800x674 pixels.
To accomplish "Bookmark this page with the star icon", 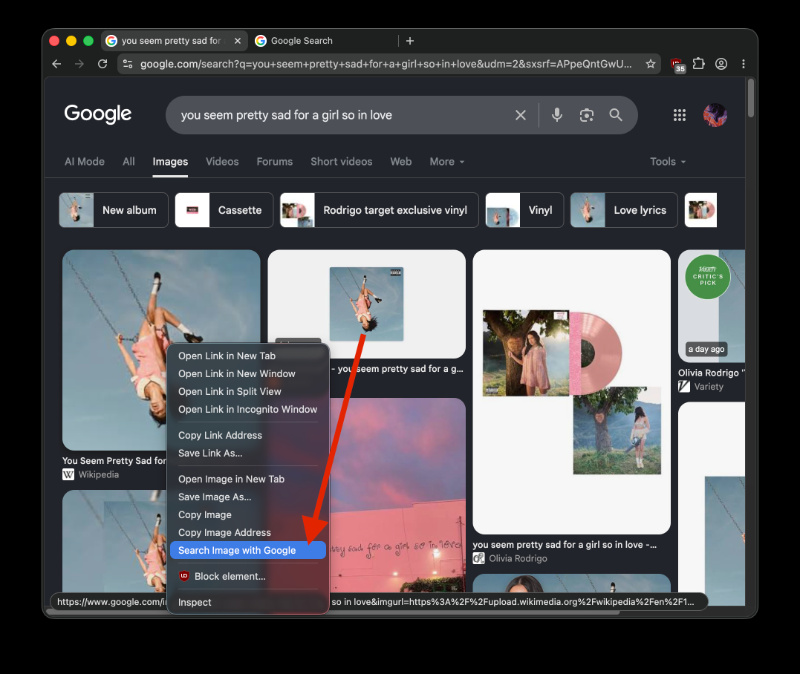I will [650, 64].
